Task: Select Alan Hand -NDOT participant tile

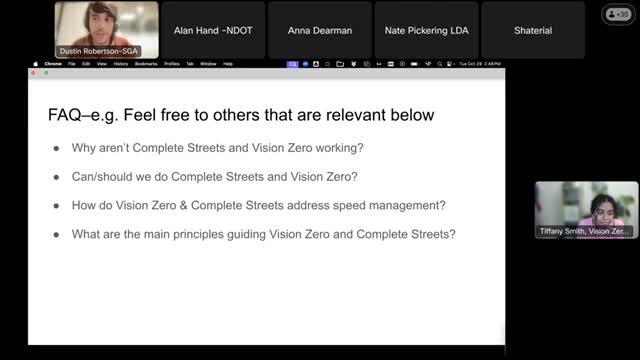Action: [213, 30]
